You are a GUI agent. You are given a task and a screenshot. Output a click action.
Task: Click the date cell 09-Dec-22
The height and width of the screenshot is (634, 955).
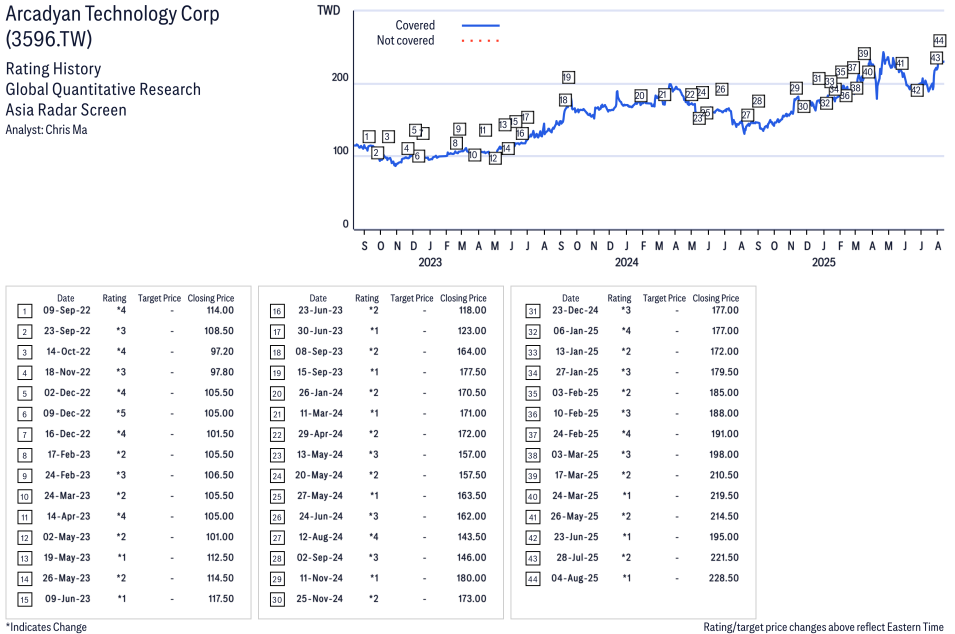point(67,413)
